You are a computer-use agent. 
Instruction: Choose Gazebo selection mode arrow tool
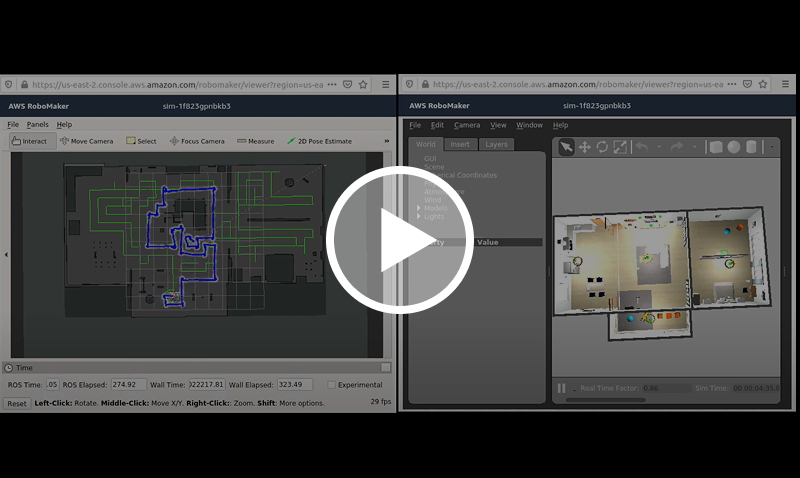[566, 147]
